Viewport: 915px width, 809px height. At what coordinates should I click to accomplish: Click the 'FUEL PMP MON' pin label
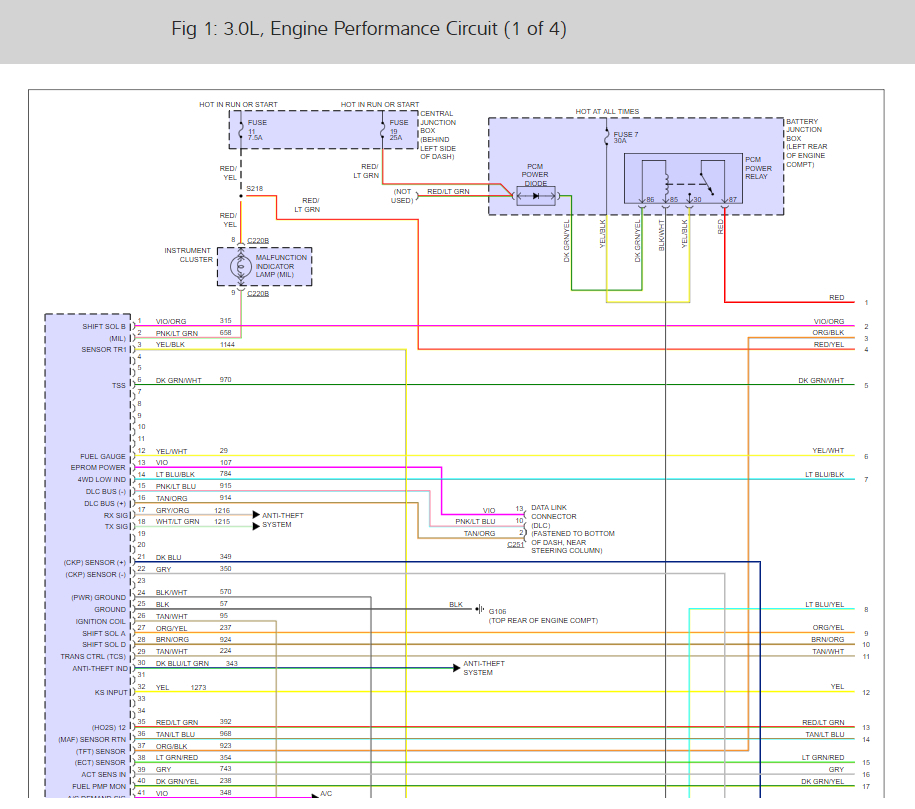pyautogui.click(x=99, y=787)
